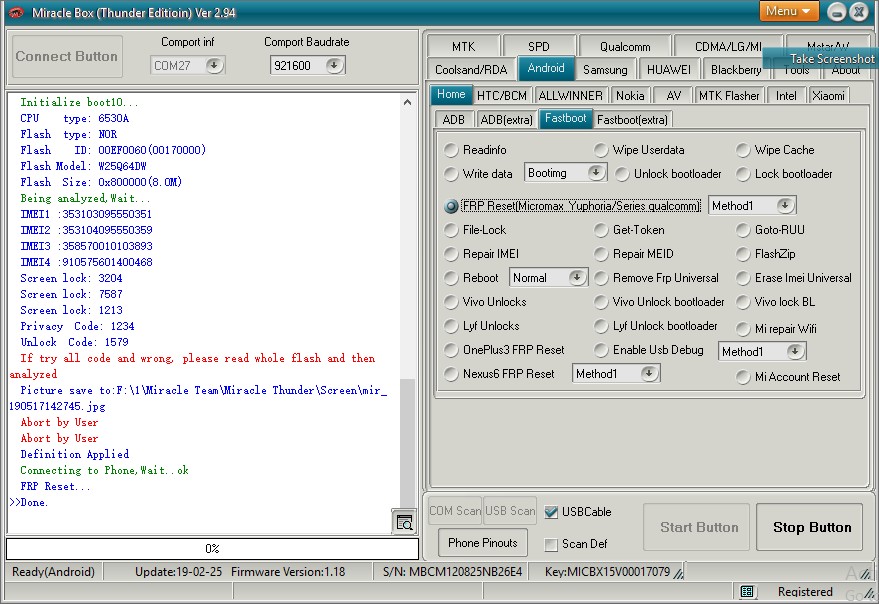
Task: Click the USB Scan button
Action: point(510,510)
